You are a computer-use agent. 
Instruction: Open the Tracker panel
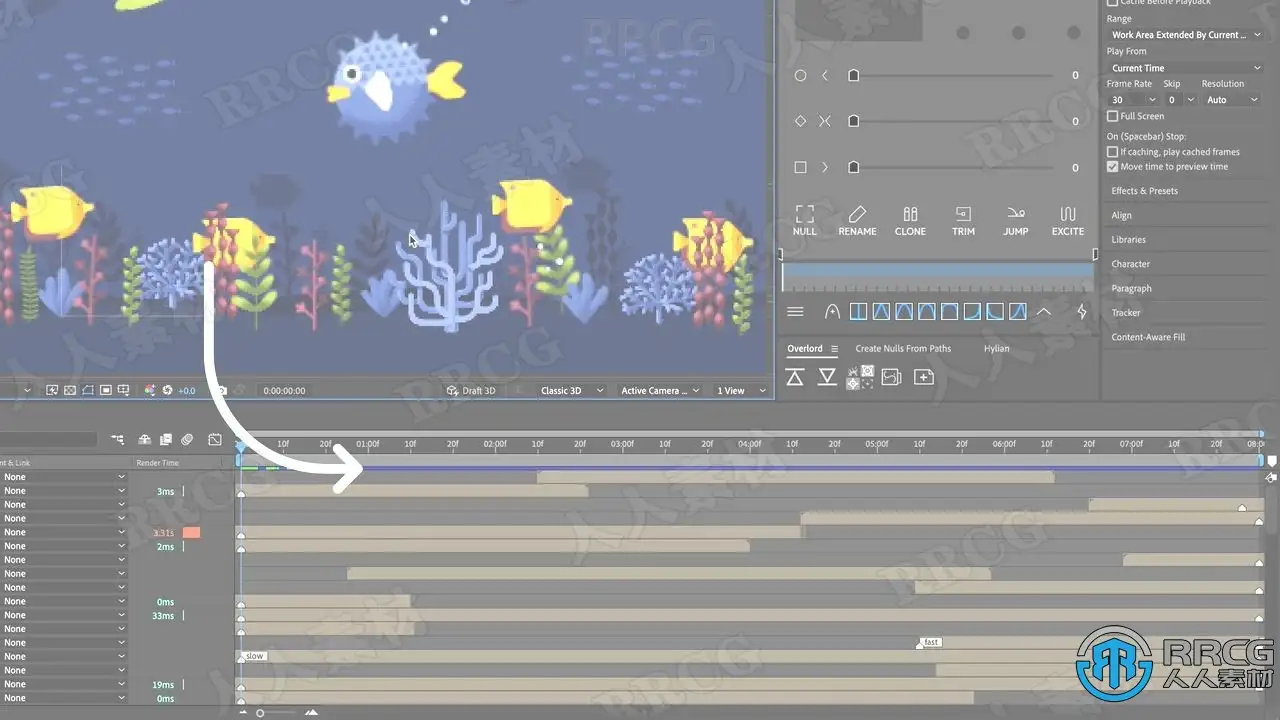coord(1126,313)
